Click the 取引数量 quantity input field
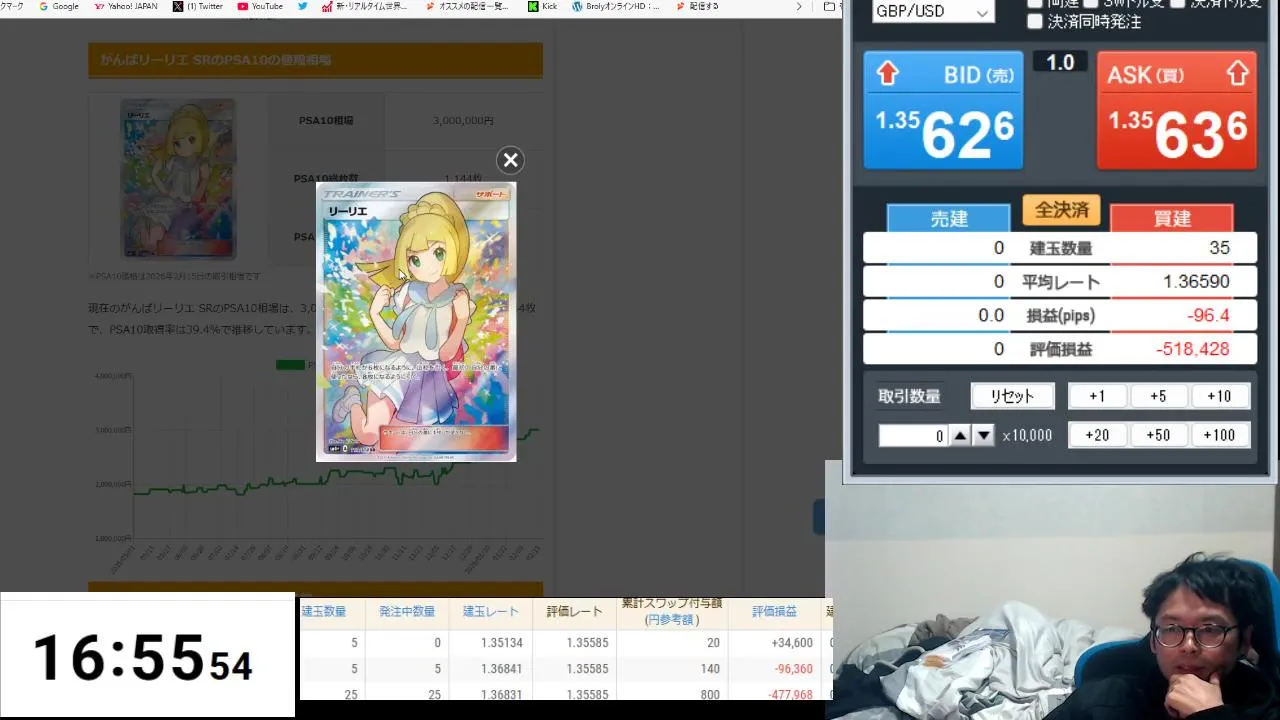The width and height of the screenshot is (1280, 720). coord(913,435)
